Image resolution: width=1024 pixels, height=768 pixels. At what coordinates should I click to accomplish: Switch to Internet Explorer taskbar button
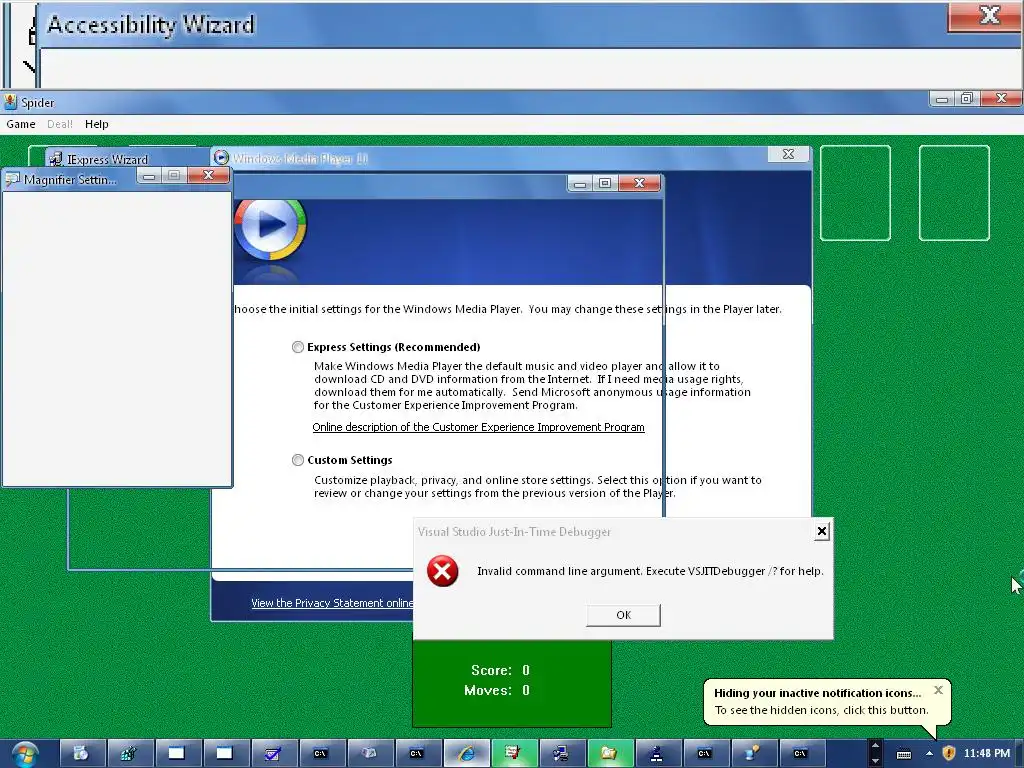pos(465,754)
